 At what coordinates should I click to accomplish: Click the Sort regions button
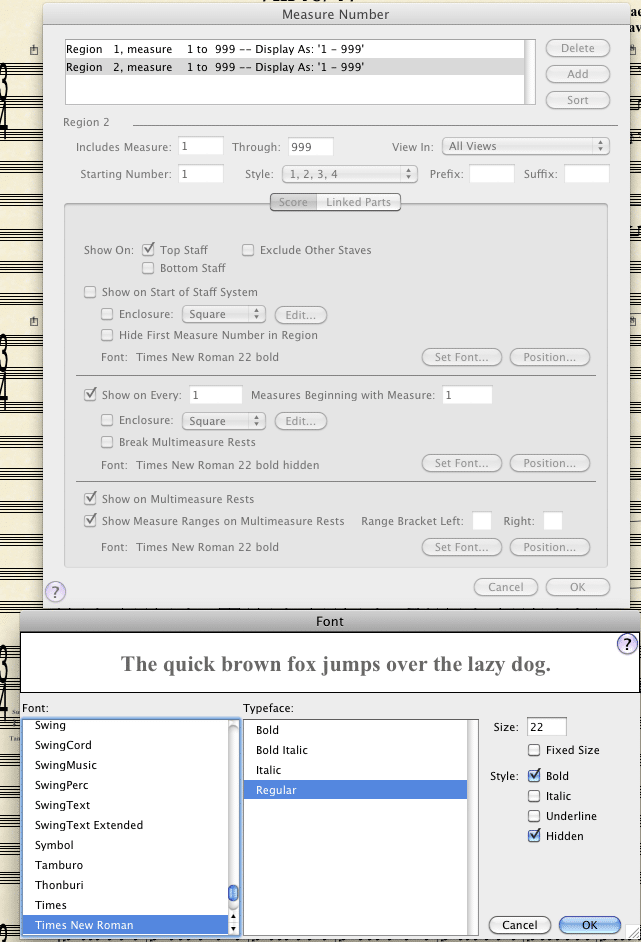point(577,100)
